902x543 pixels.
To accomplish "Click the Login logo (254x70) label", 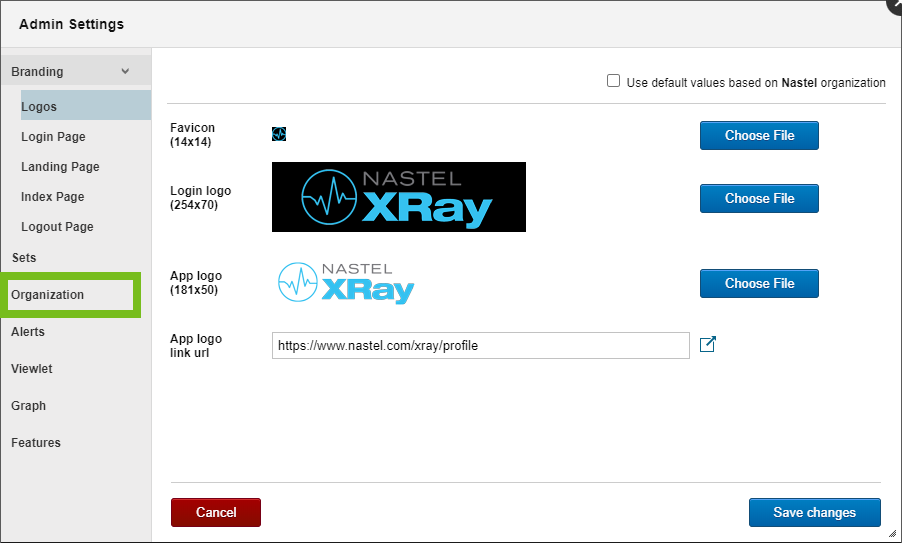I will [200, 197].
